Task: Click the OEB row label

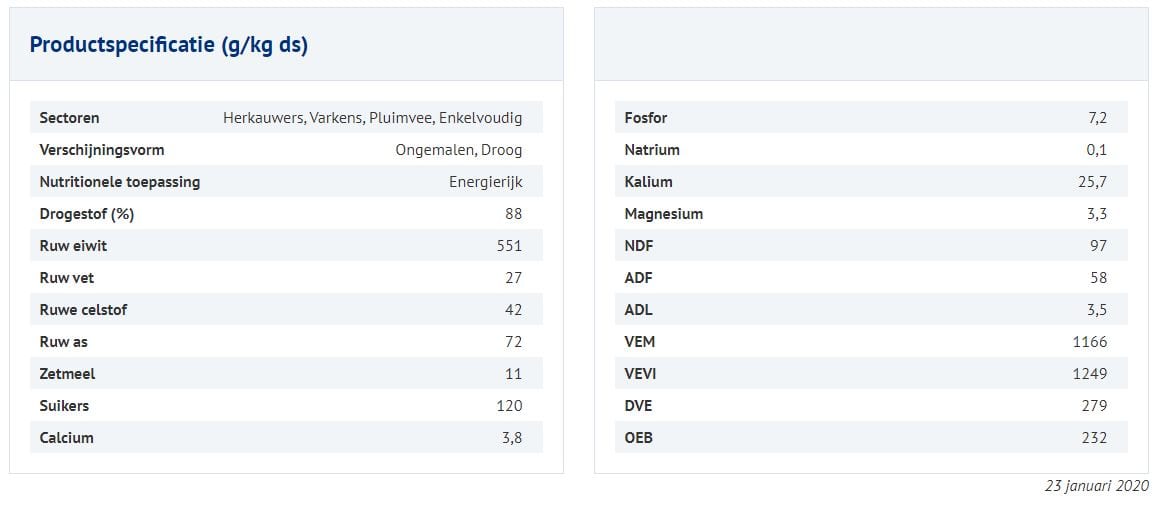Action: (x=638, y=438)
